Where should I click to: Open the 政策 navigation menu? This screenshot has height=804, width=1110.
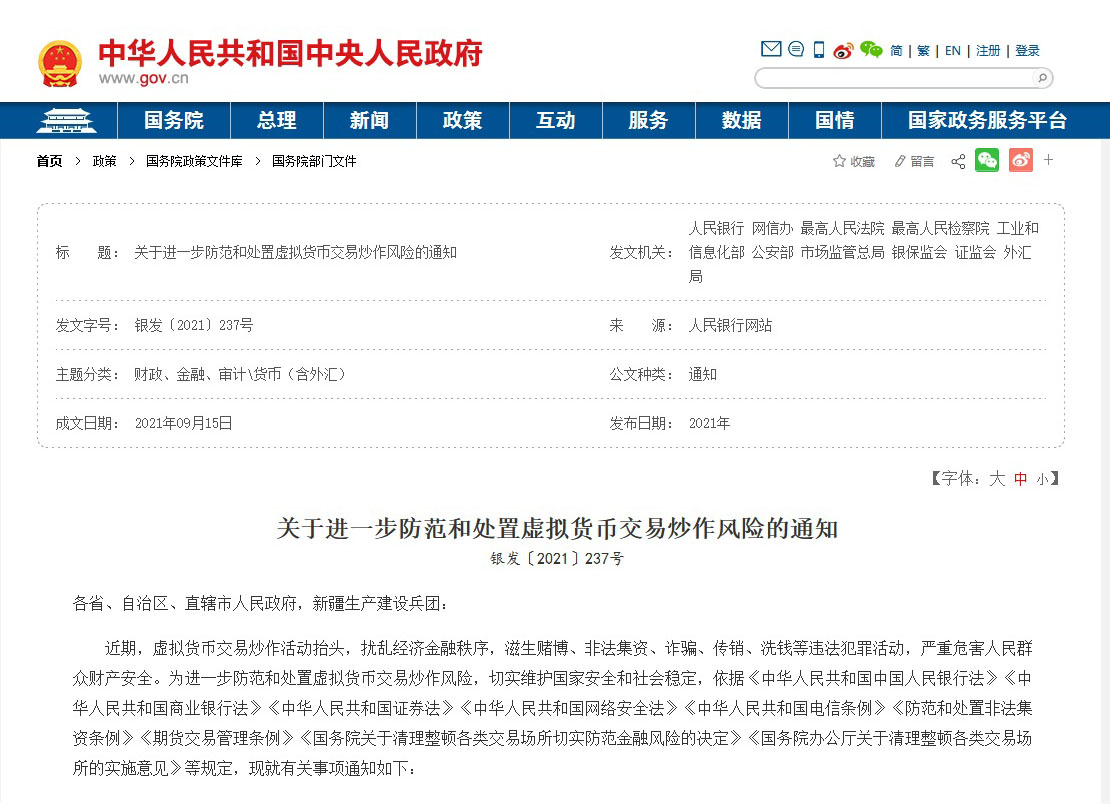click(462, 121)
